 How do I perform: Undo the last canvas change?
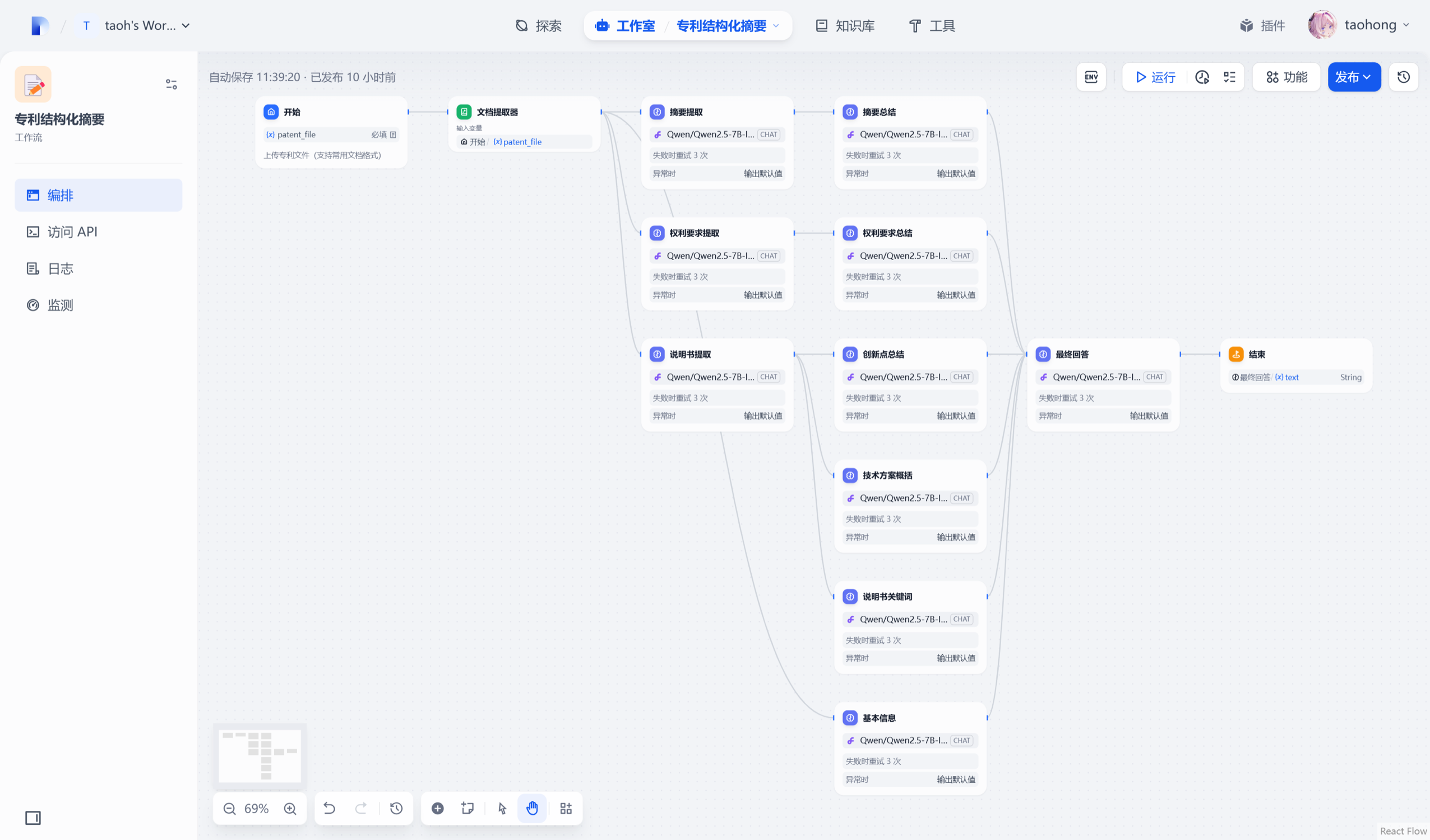click(x=329, y=808)
